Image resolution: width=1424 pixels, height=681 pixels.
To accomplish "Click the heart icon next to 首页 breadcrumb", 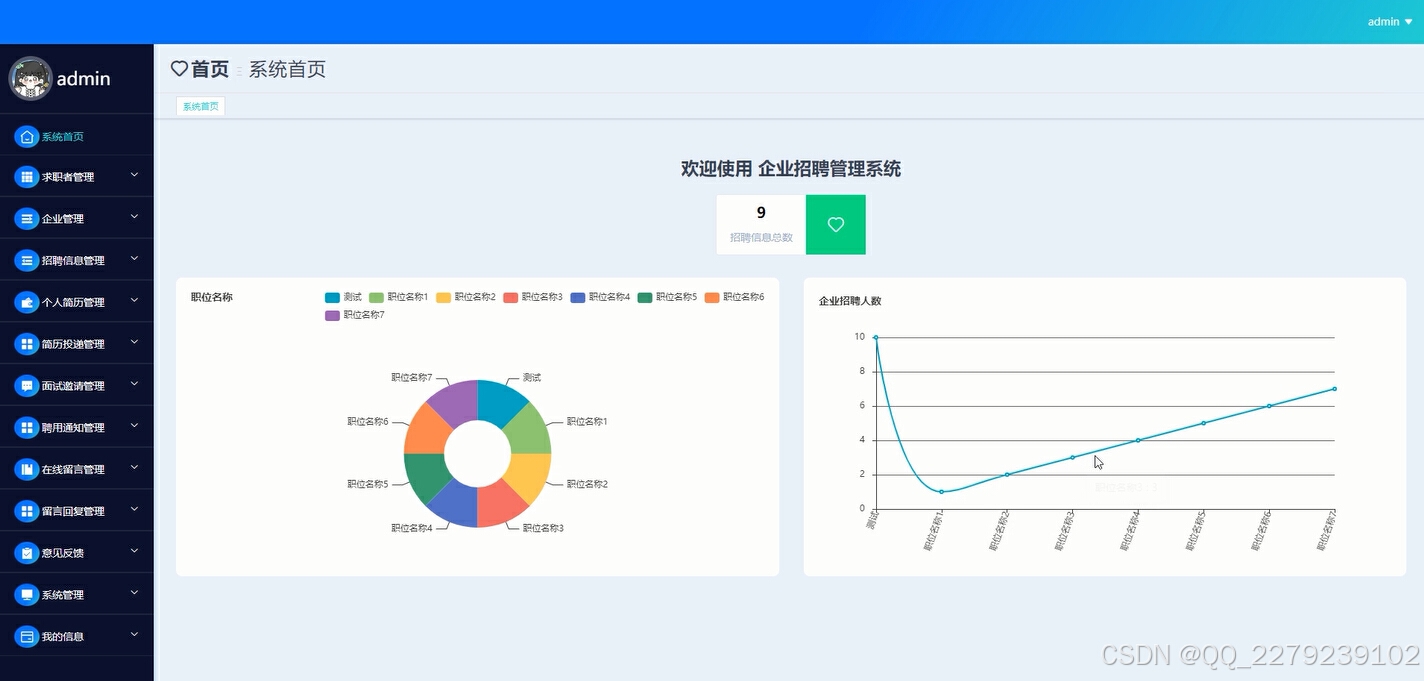I will (179, 68).
